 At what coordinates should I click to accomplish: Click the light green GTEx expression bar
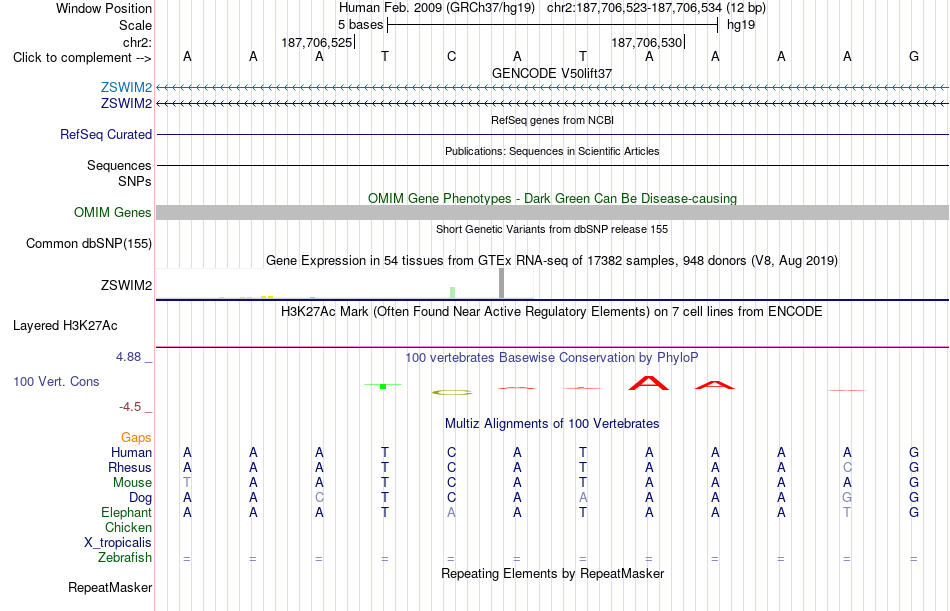pyautogui.click(x=453, y=292)
